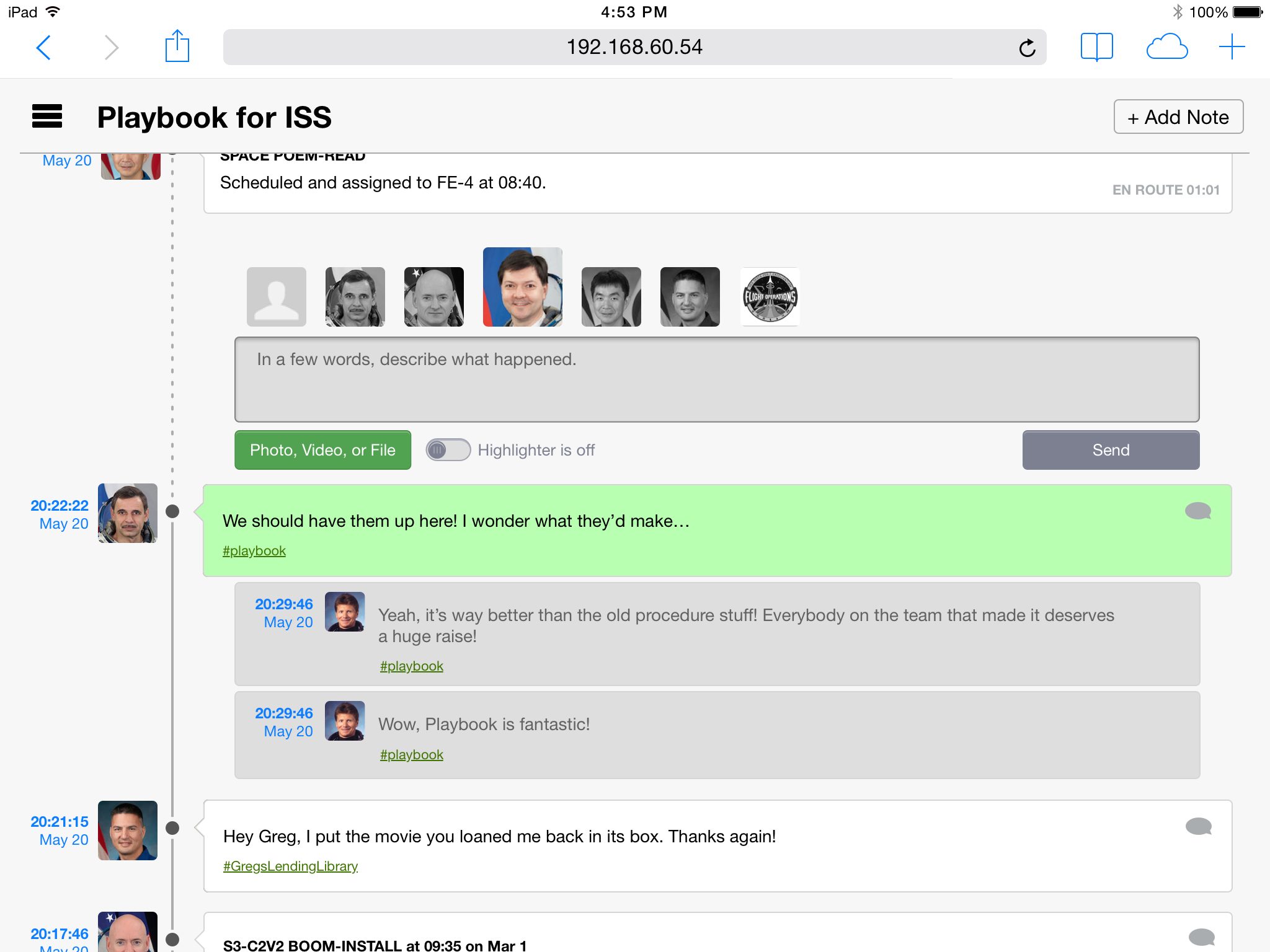The width and height of the screenshot is (1270, 952).
Task: Focus the describe what happened text box
Action: click(x=717, y=379)
